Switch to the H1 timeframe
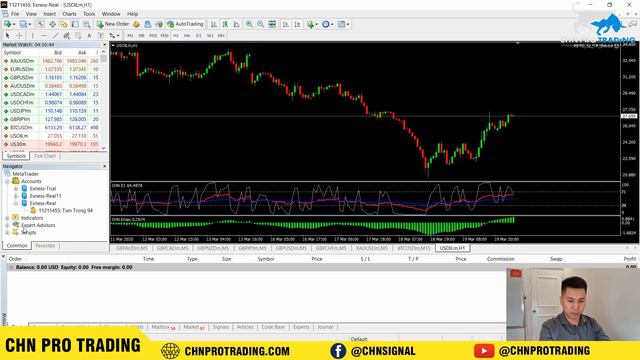 [176, 36]
